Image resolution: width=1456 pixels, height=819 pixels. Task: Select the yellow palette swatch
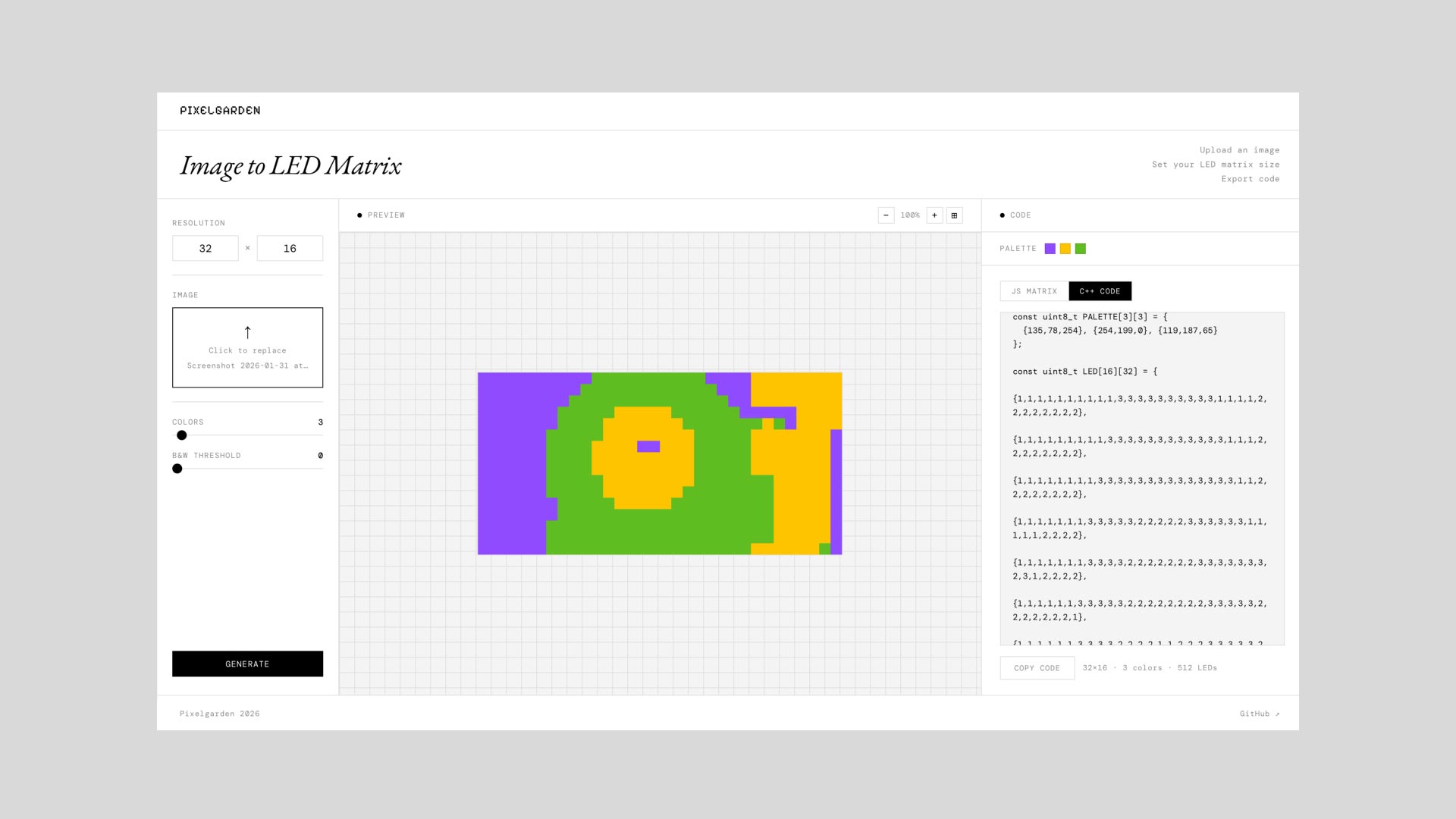[x=1065, y=249]
